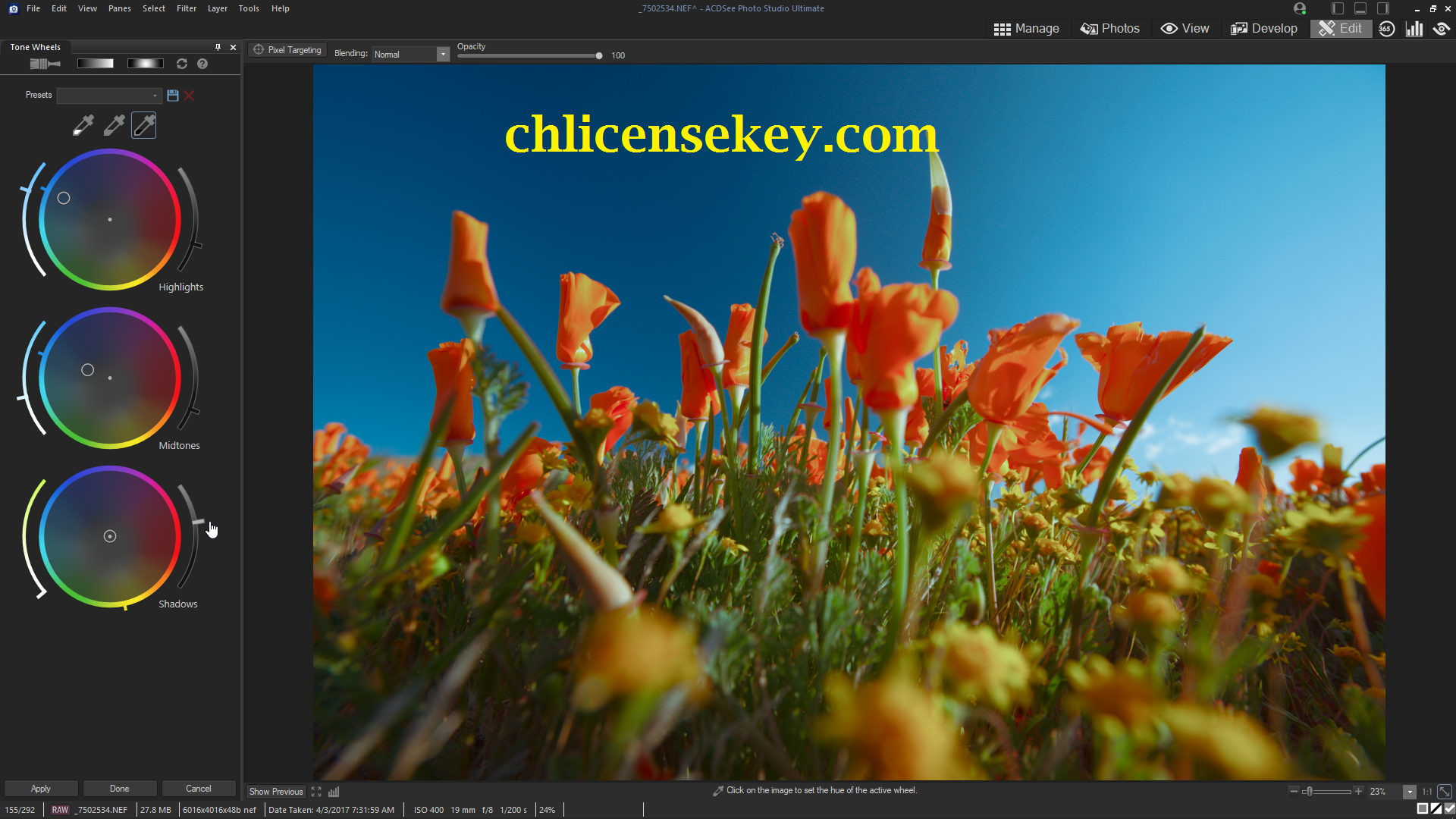Click the help icon for Tone Wheels
The height and width of the screenshot is (819, 1456).
[x=204, y=63]
